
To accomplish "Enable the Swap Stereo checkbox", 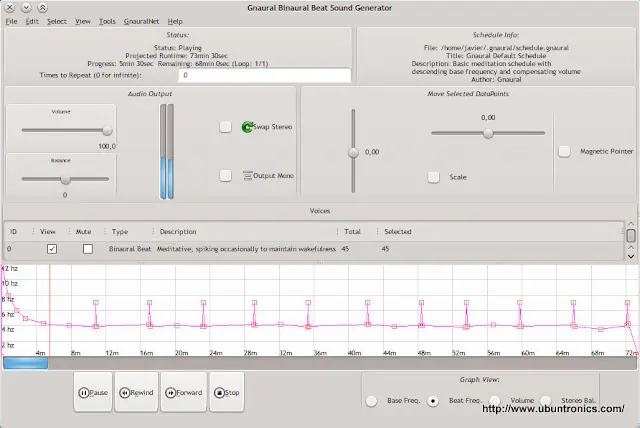I will [x=225, y=127].
